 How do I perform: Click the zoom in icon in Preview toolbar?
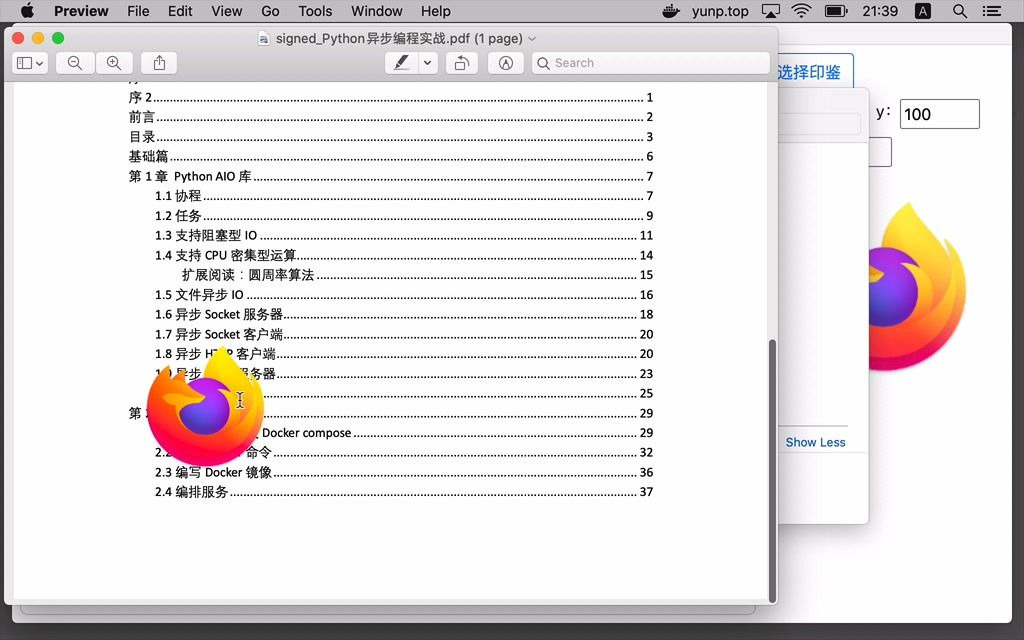tap(116, 63)
